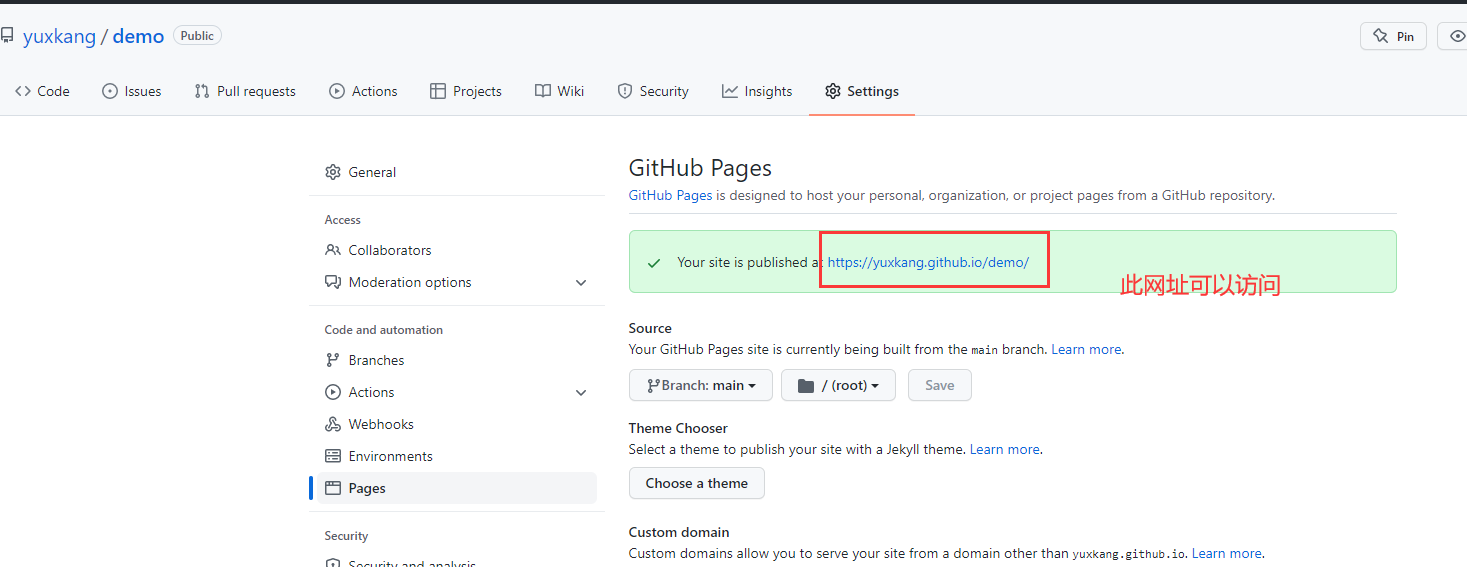View the Insights tab
This screenshot has width=1467, height=567.
tap(757, 91)
